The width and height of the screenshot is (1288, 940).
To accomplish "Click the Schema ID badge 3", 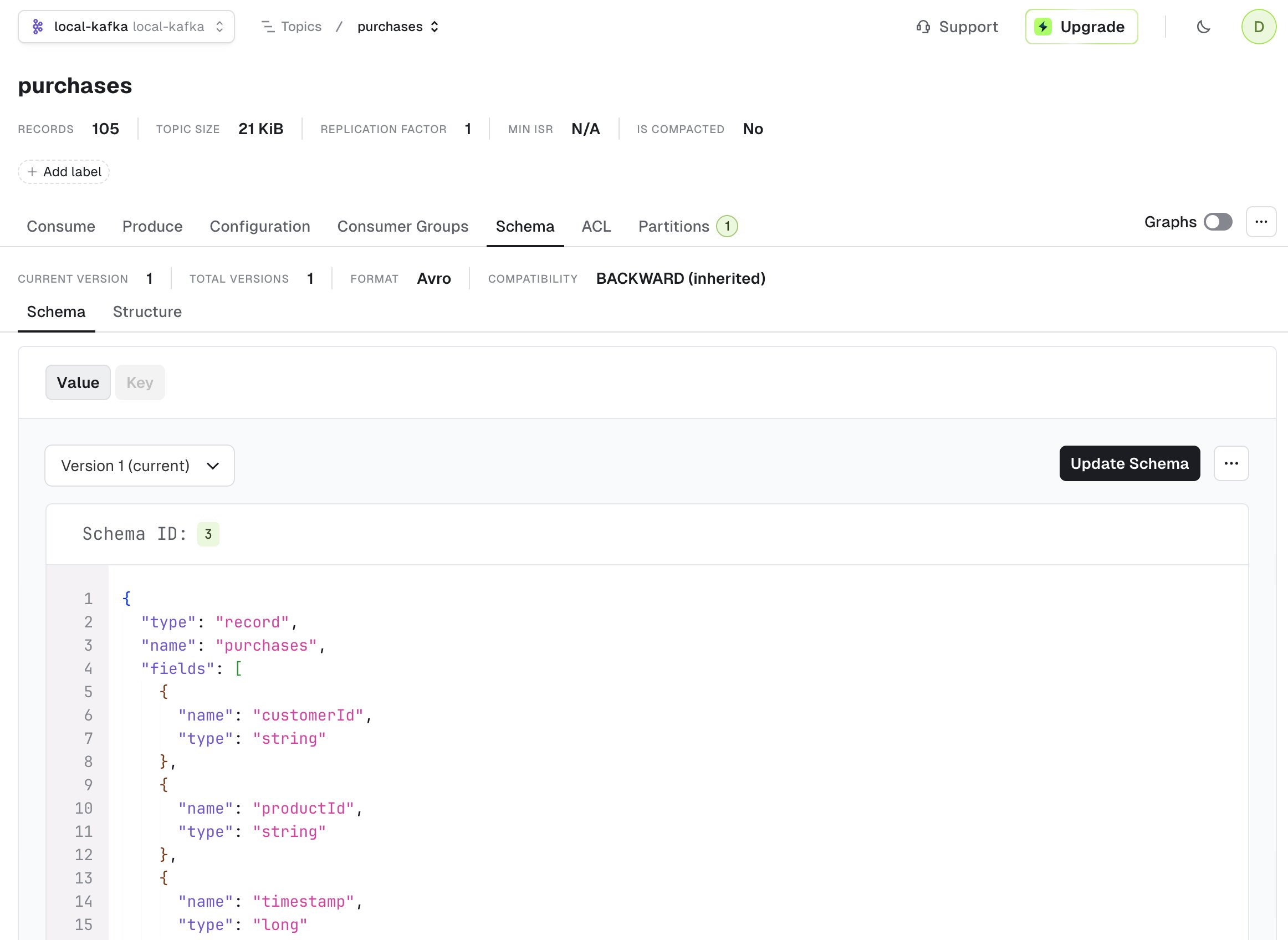I will pyautogui.click(x=208, y=534).
